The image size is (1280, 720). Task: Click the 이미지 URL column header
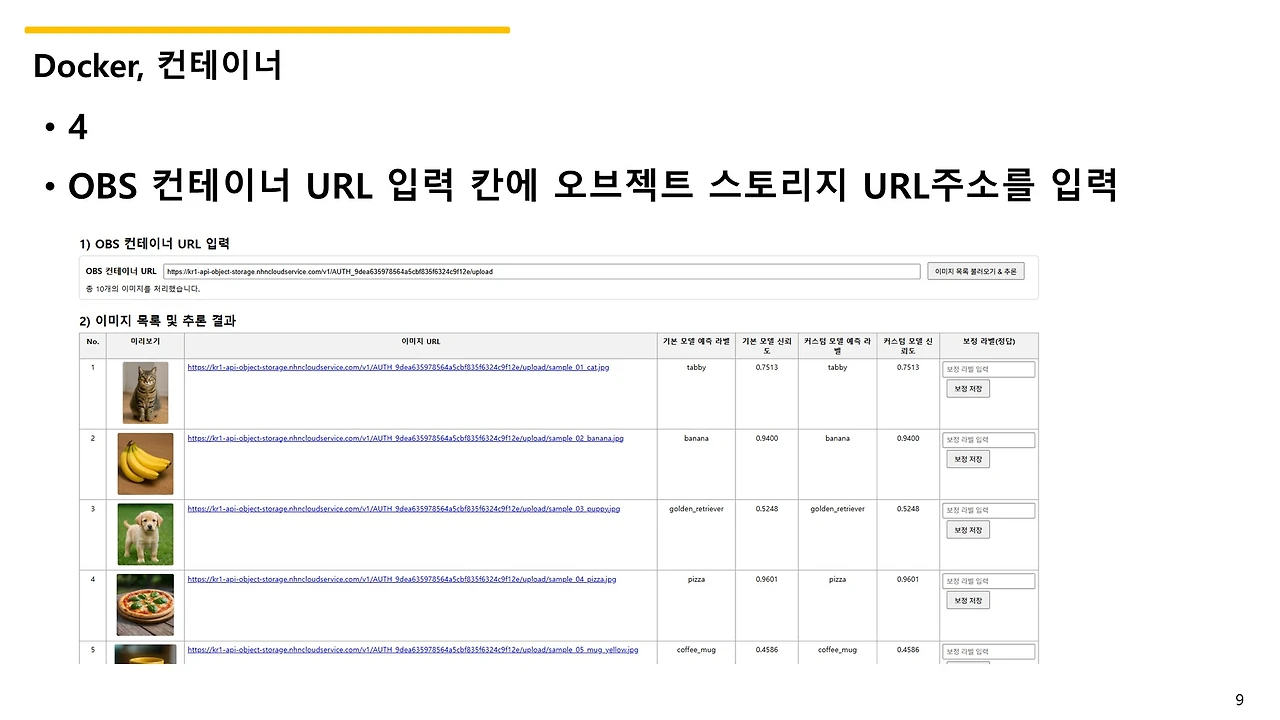point(421,341)
